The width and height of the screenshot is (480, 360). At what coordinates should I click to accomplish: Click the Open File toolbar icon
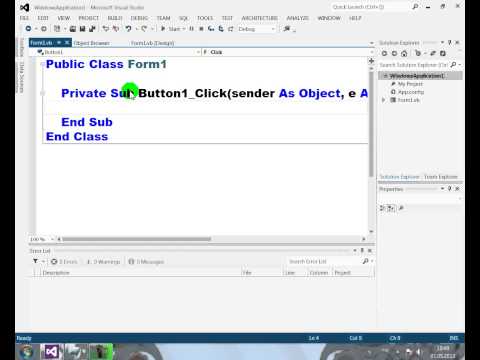[73, 29]
